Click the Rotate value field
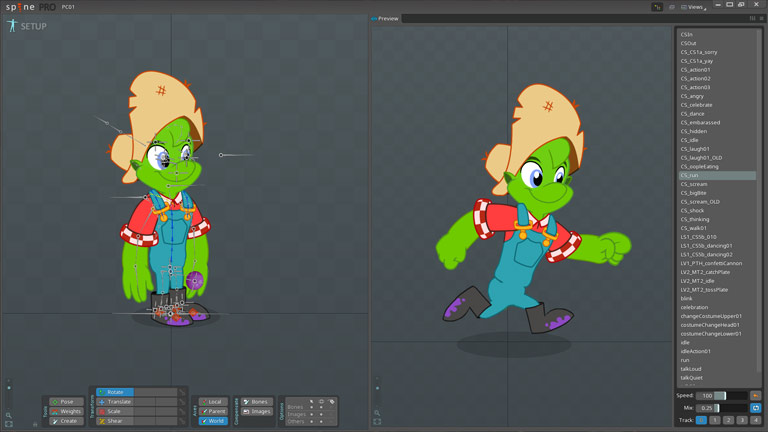Screen dimensions: 768x432 pyautogui.click(x=156, y=392)
